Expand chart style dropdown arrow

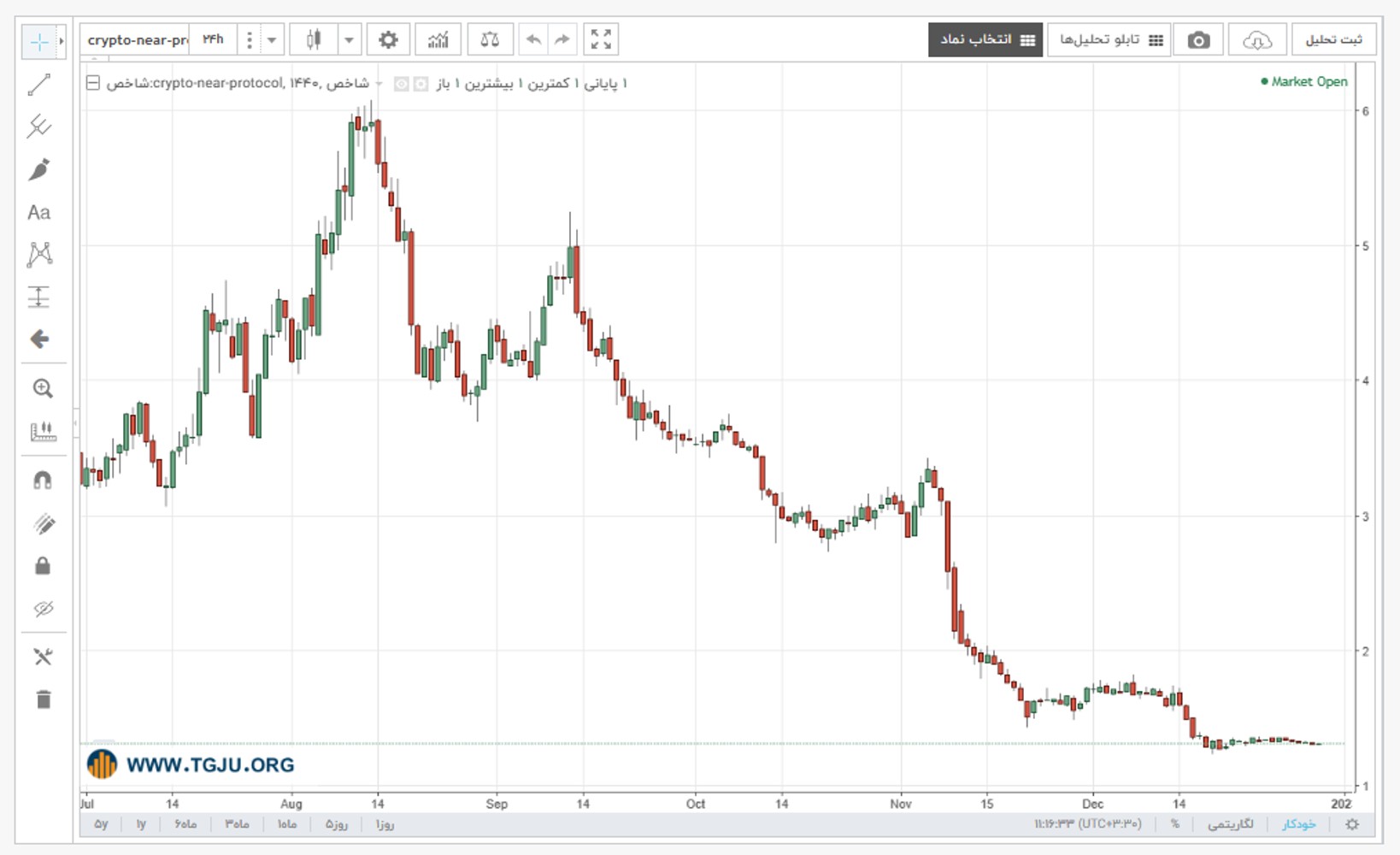coord(349,39)
